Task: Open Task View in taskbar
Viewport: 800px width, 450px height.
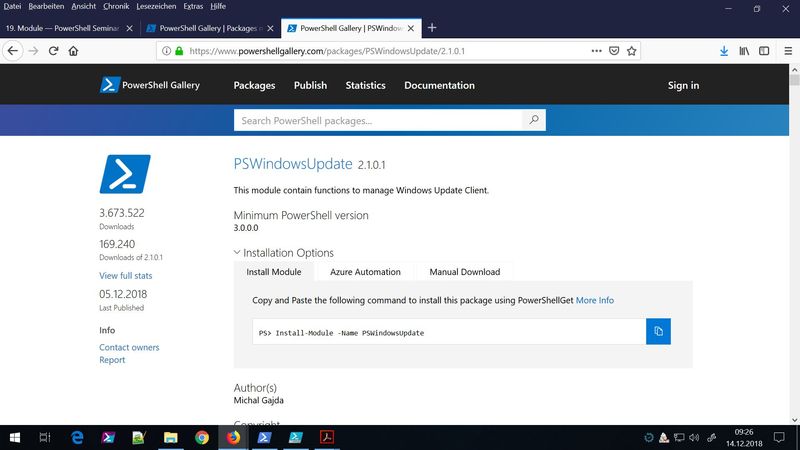Action: pos(45,438)
